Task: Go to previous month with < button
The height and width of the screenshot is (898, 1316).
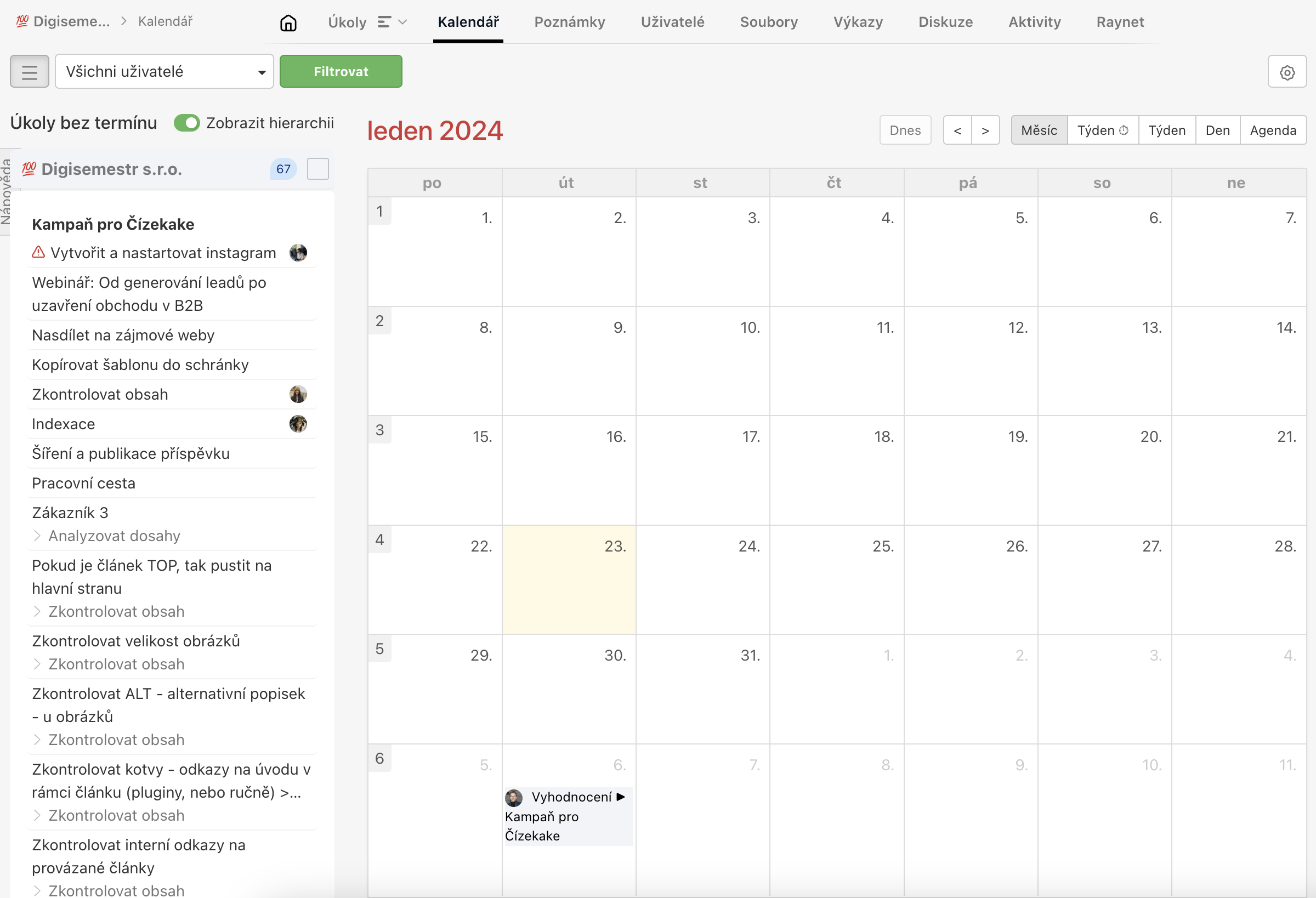Action: 957,130
